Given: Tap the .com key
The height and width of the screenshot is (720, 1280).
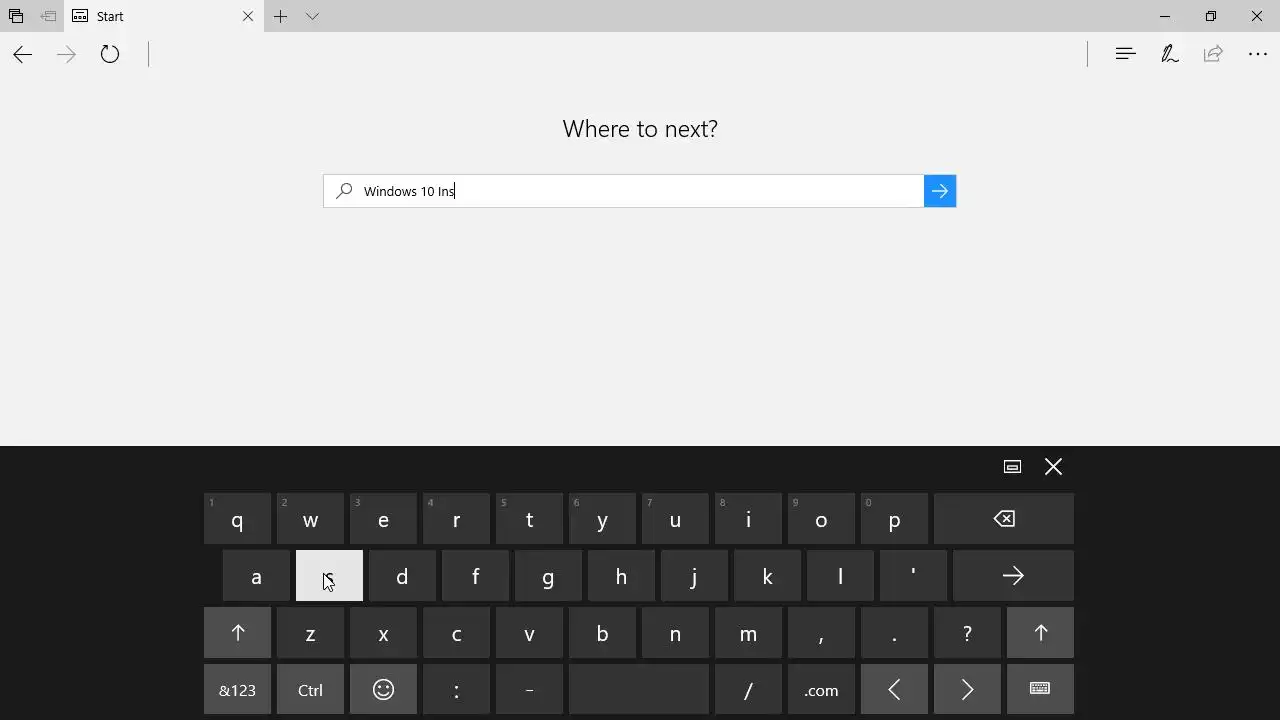Looking at the screenshot, I should [821, 690].
